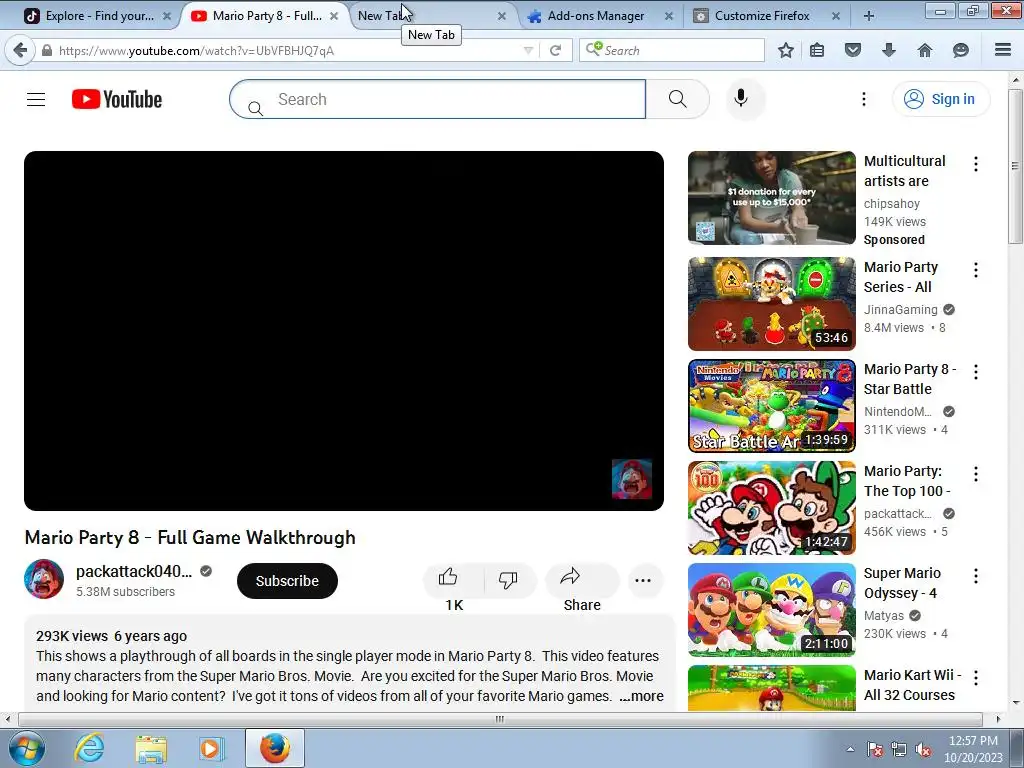Open options menu for Top 100 video

coord(976,473)
